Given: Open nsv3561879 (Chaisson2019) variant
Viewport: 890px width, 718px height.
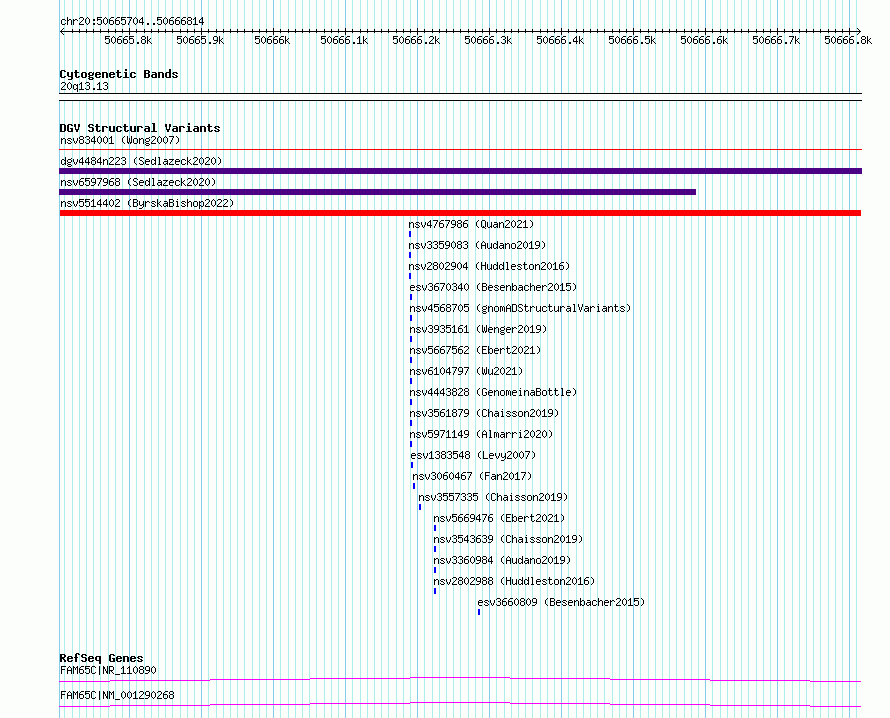Looking at the screenshot, I should [484, 413].
